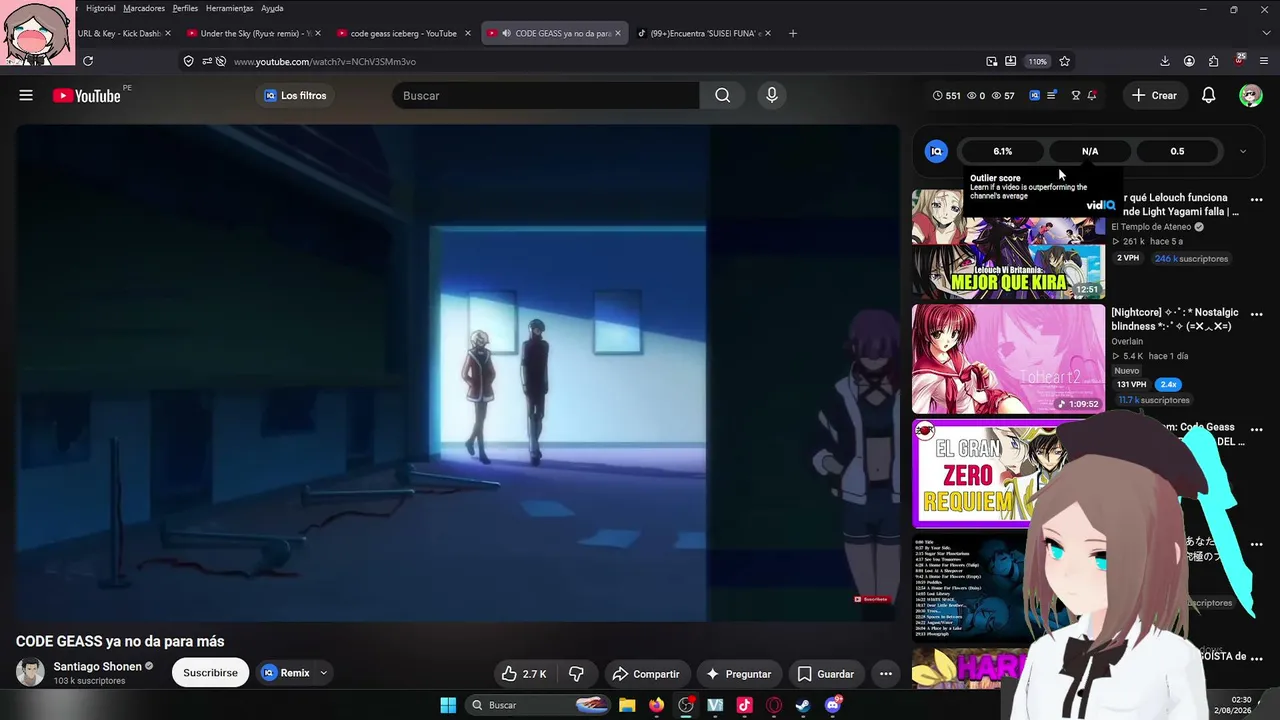Open the Historial menu
The image size is (1280, 720).
(x=100, y=8)
